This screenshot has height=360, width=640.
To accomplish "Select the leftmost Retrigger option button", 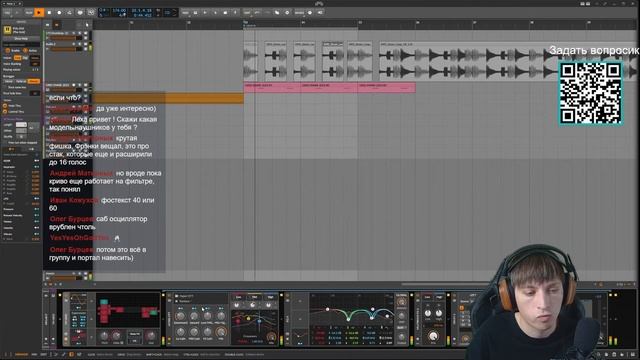I will (x=8, y=81).
